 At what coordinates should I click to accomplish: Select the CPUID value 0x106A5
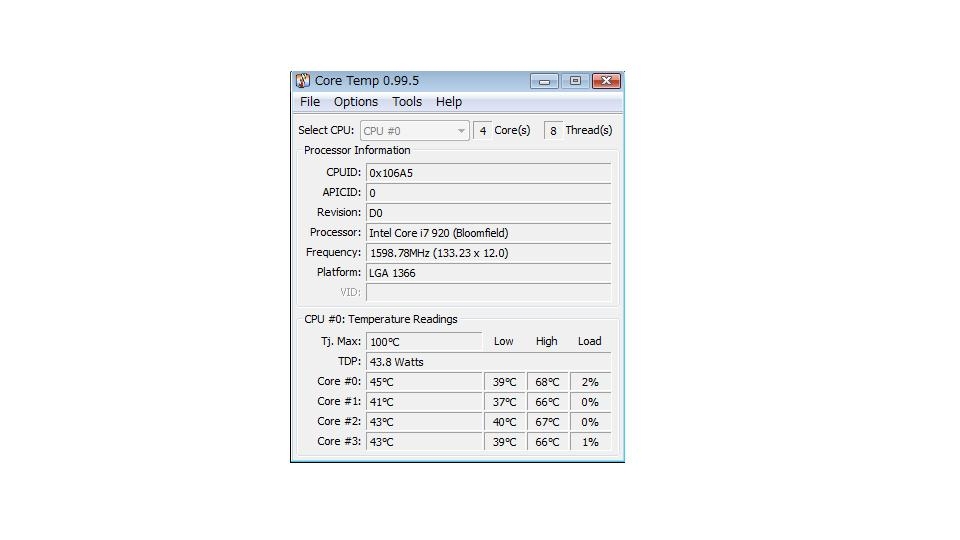tap(488, 173)
